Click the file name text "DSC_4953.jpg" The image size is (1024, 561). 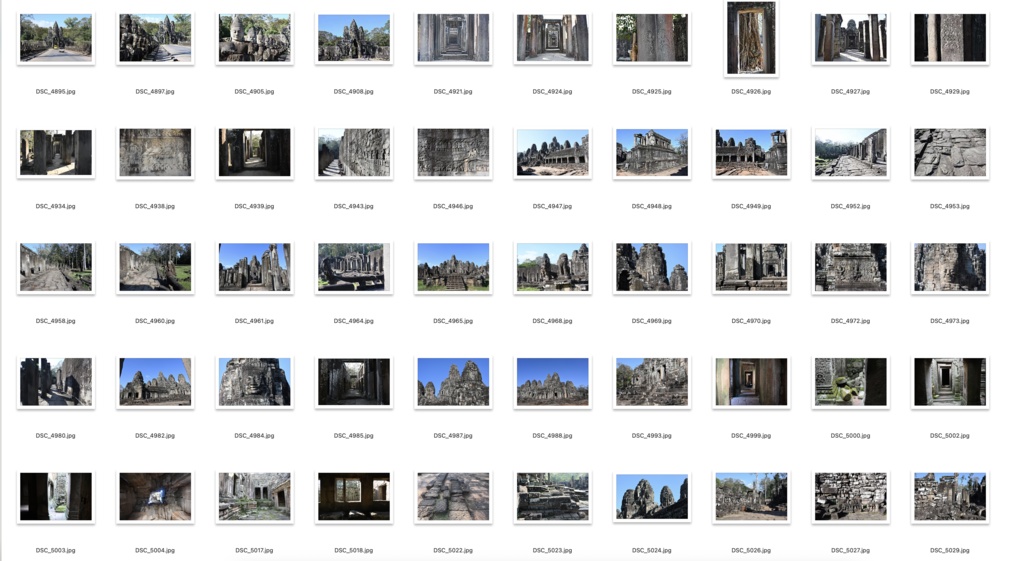(x=950, y=206)
